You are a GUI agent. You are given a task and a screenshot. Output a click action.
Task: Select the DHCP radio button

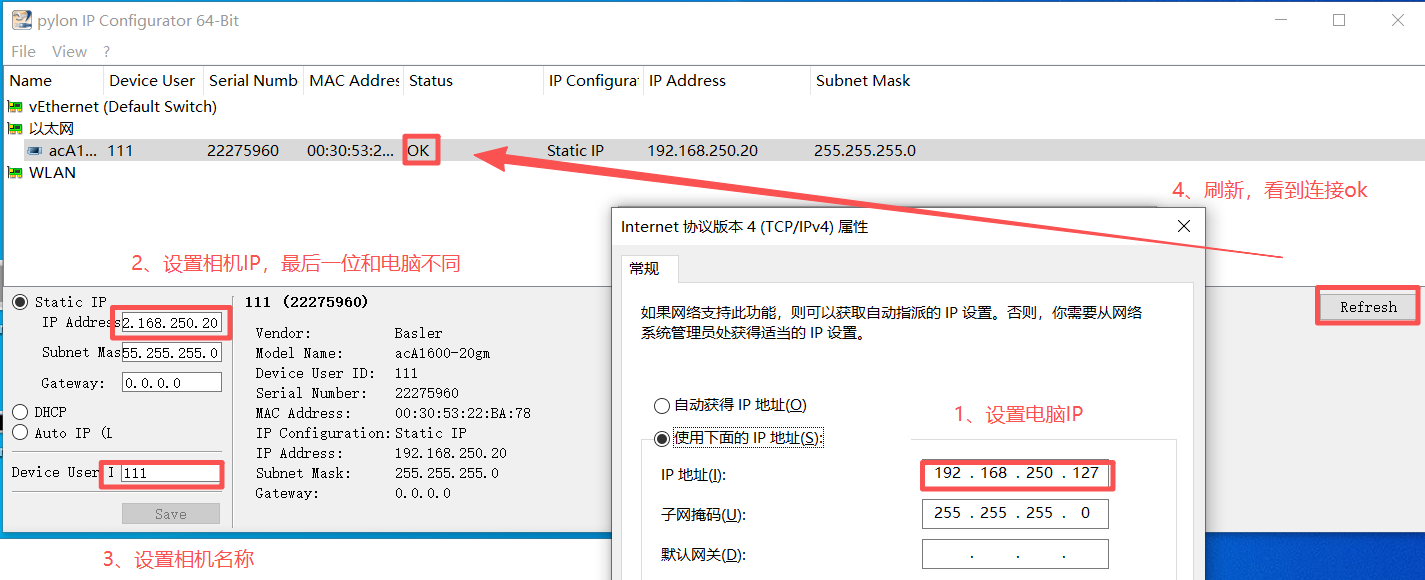tap(21, 411)
